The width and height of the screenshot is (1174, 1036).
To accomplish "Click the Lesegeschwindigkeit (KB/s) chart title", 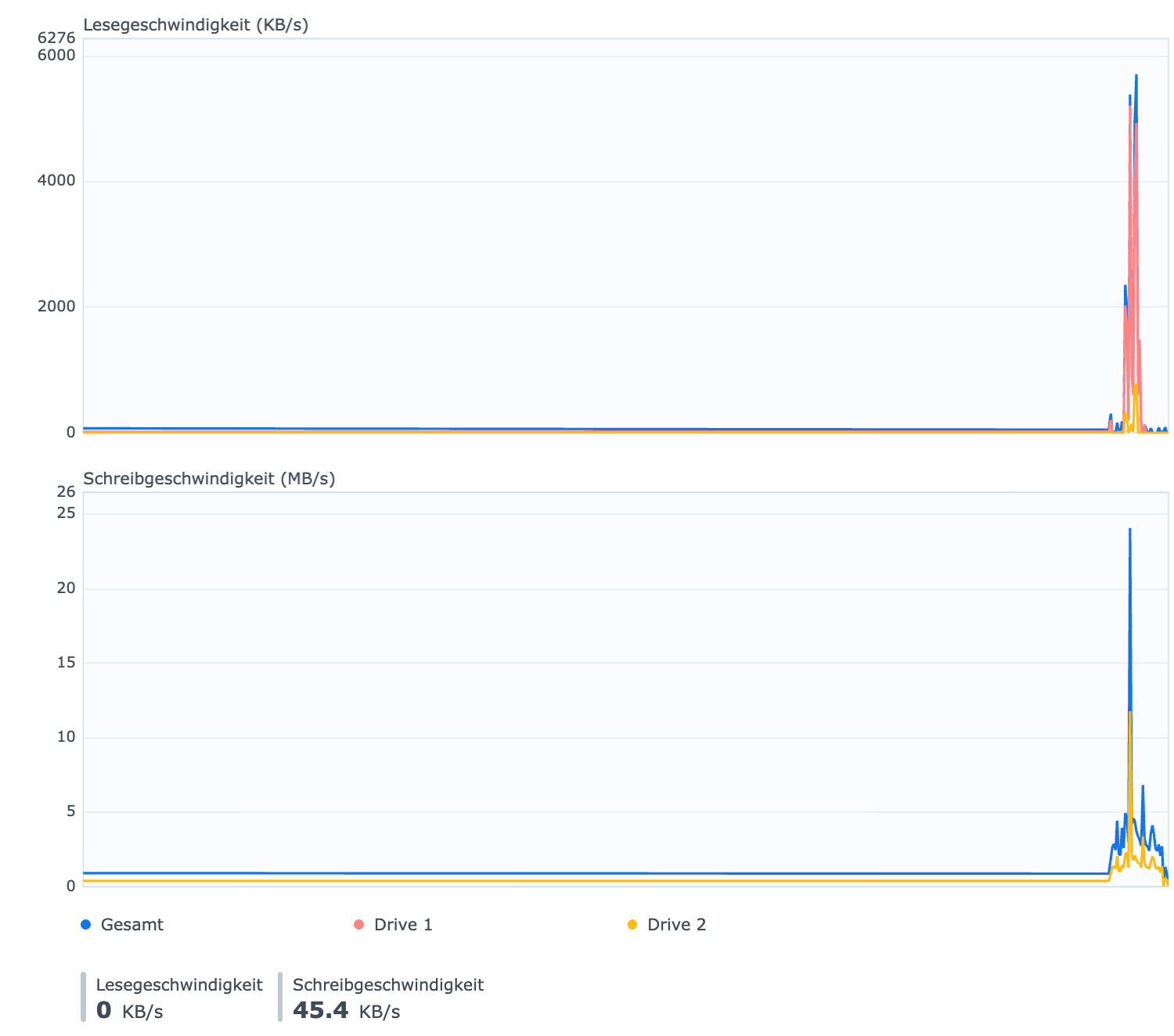I will 196,25.
